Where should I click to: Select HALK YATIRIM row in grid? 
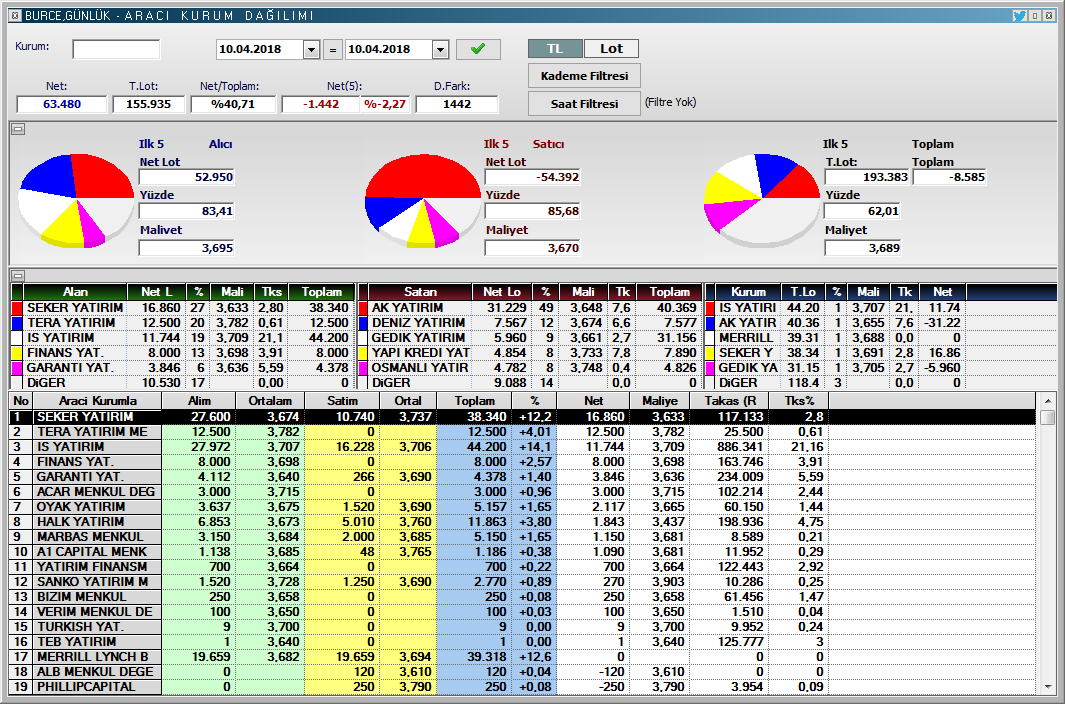coord(522,521)
